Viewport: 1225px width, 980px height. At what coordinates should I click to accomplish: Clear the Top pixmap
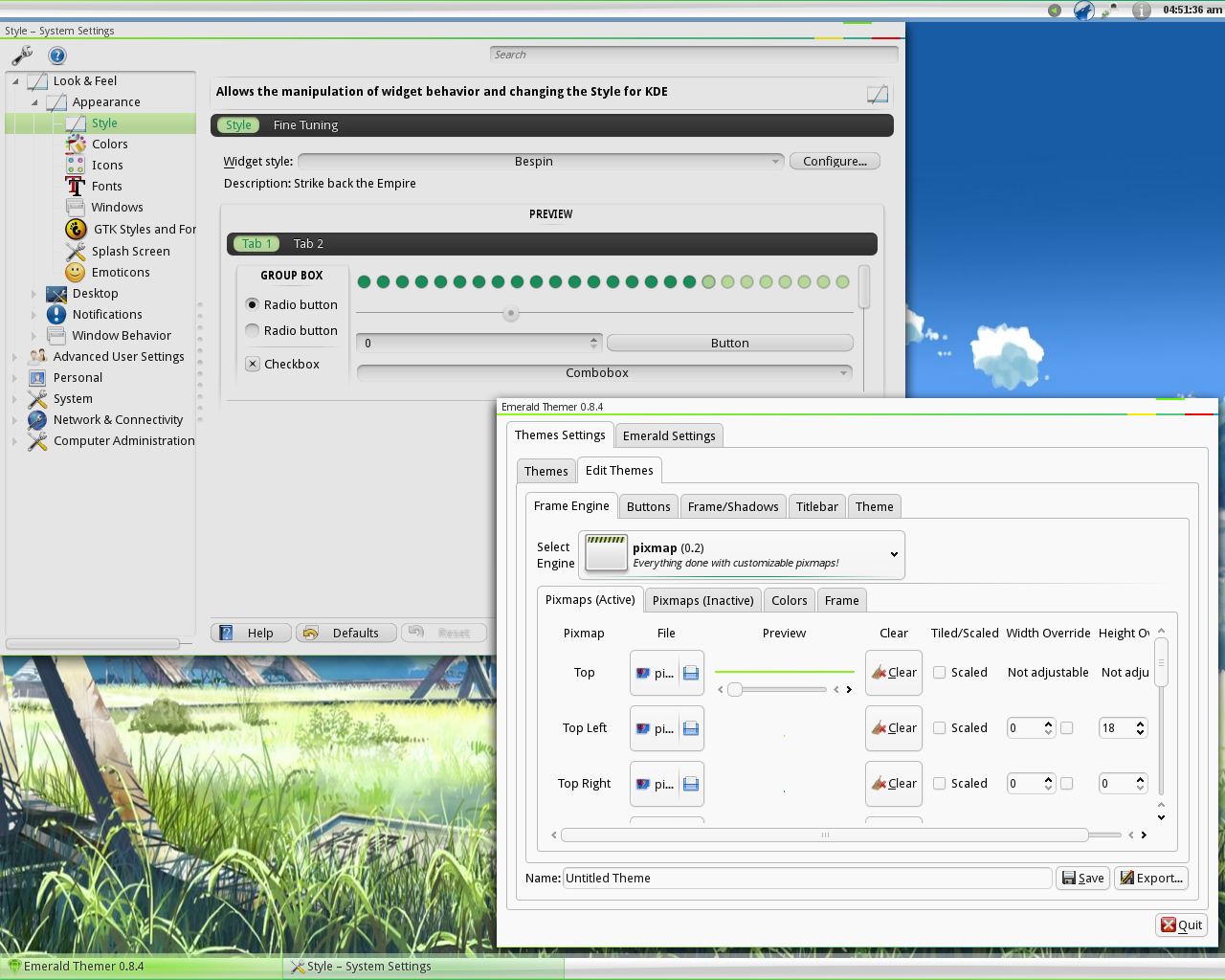(x=893, y=673)
